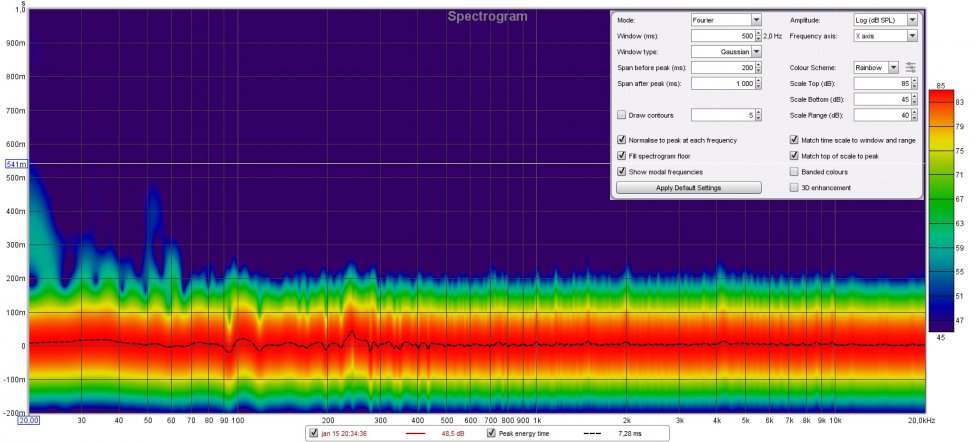Increase Scale Top (dB) with its up arrow
This screenshot has width=975, height=442.
914,81
